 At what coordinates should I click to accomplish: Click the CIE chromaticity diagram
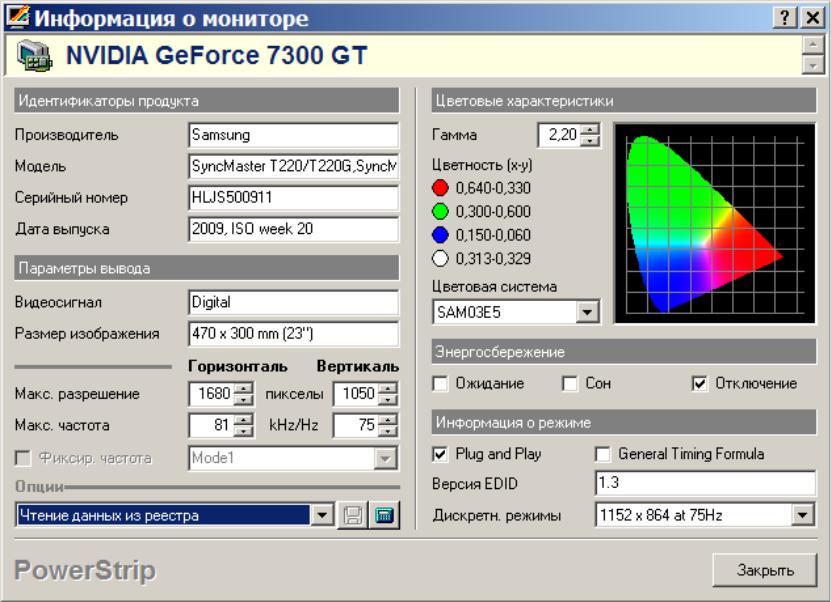pyautogui.click(x=714, y=223)
